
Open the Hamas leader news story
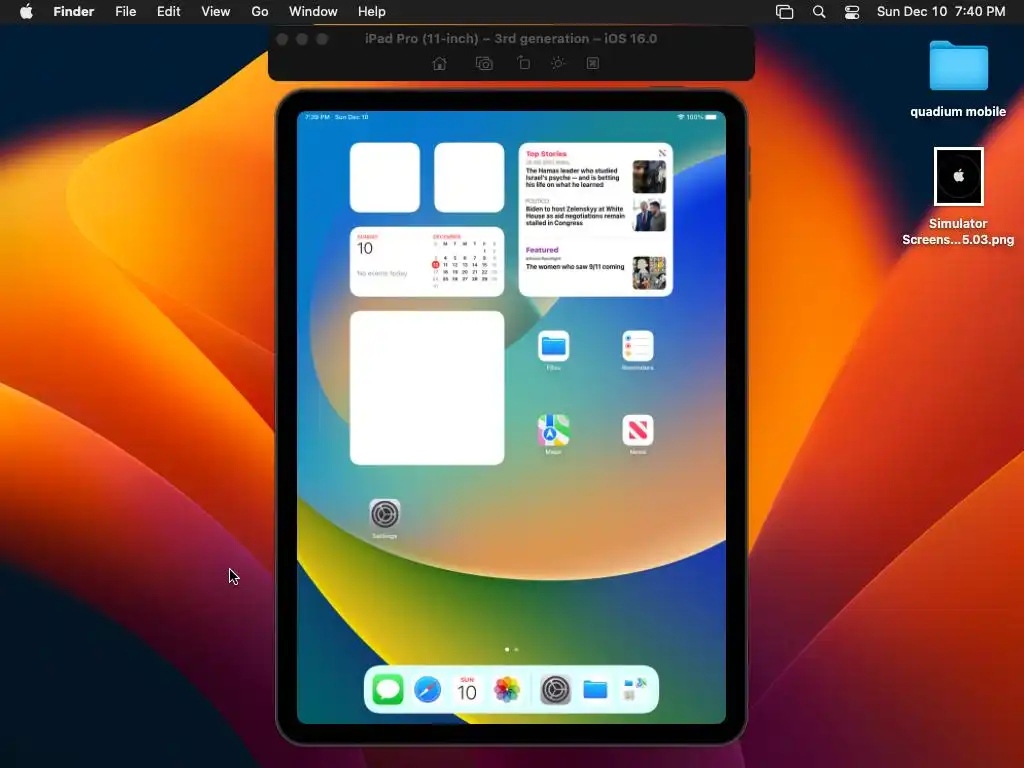pos(595,177)
